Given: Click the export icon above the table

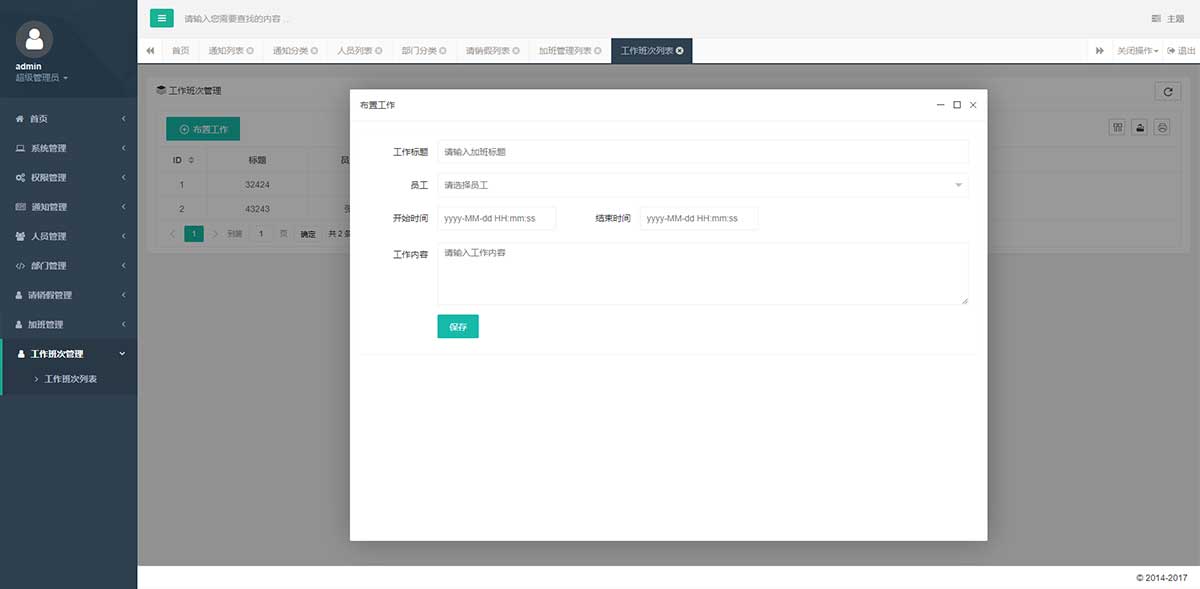Looking at the screenshot, I should 1139,127.
